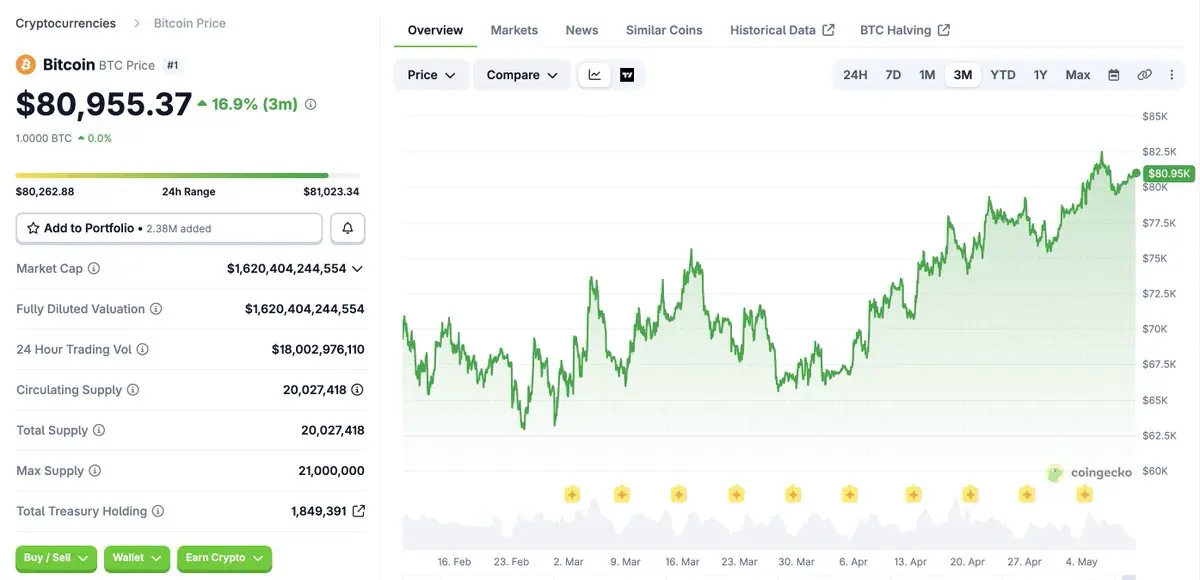This screenshot has height=580, width=1200.
Task: Click the Bitcoin Price breadcrumb
Action: coord(190,23)
